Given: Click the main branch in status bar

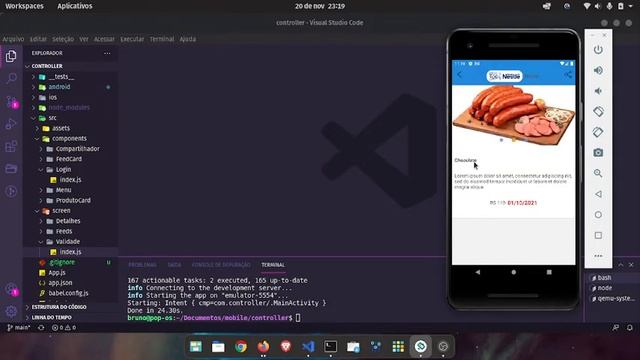Looking at the screenshot, I should coord(18,327).
